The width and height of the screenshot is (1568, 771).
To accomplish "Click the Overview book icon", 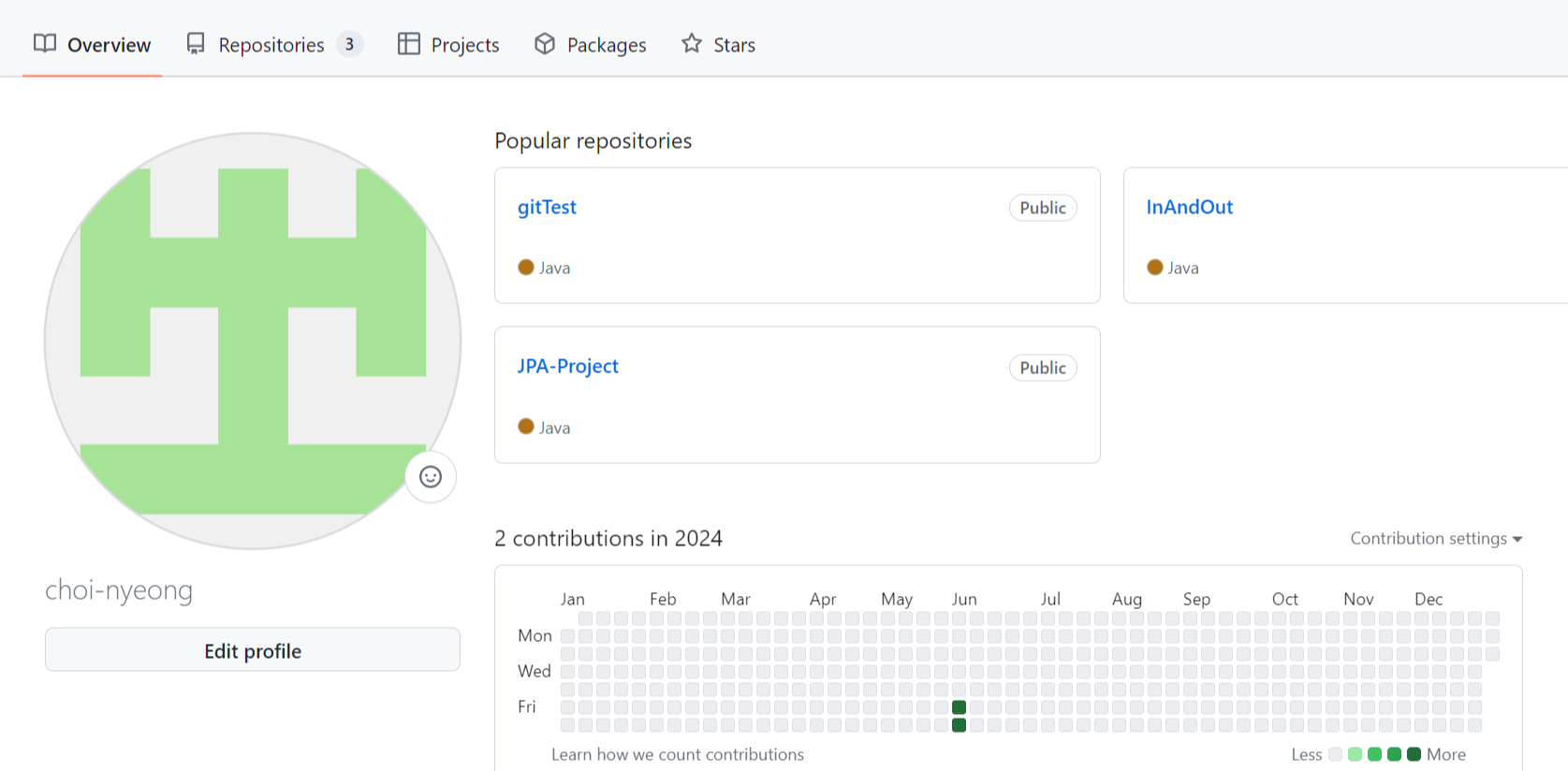I will (45, 44).
